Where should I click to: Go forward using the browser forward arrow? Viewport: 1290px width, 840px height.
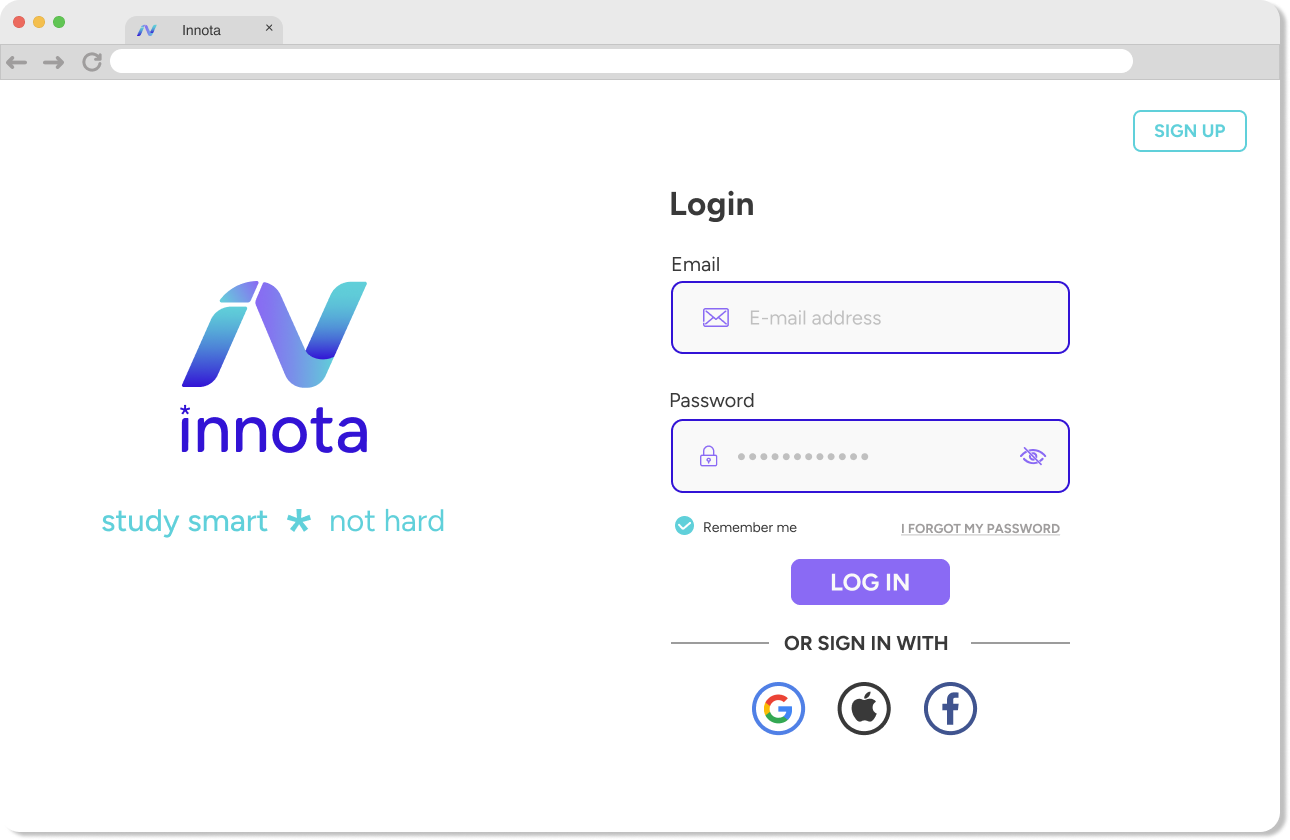click(53, 62)
